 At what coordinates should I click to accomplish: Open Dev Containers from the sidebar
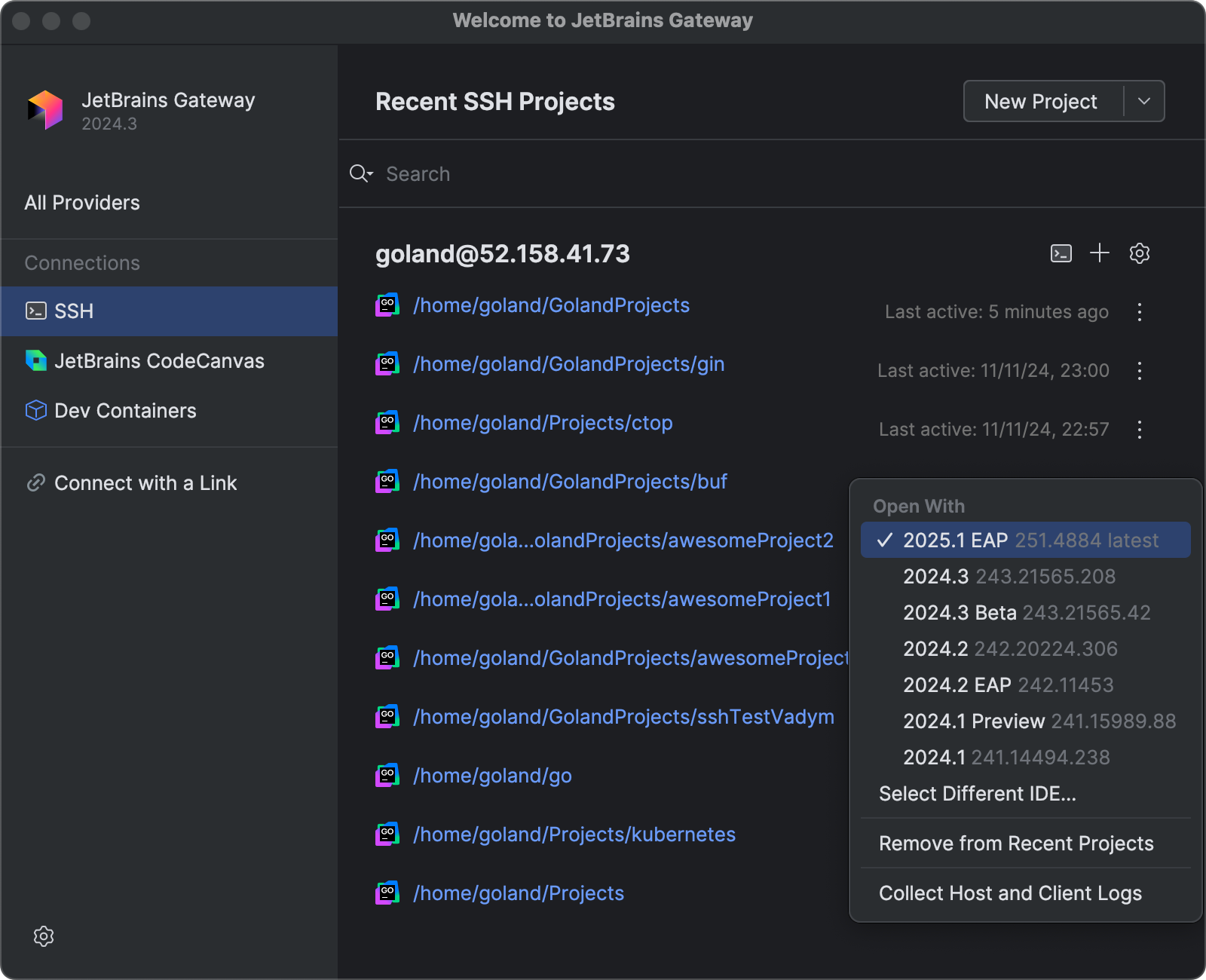point(124,410)
